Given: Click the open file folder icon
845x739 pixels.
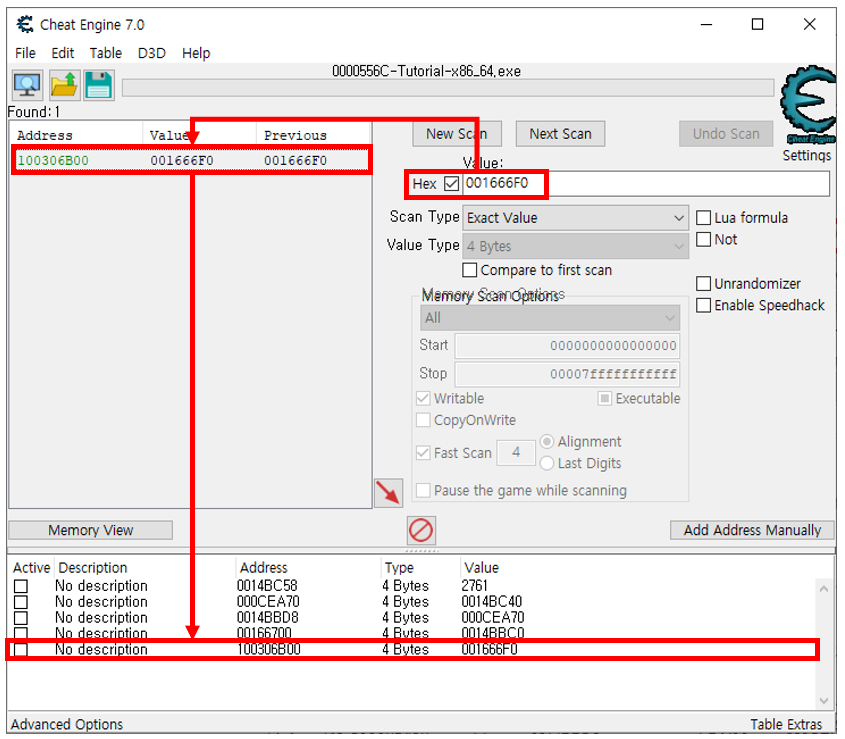Looking at the screenshot, I should pyautogui.click(x=64, y=85).
